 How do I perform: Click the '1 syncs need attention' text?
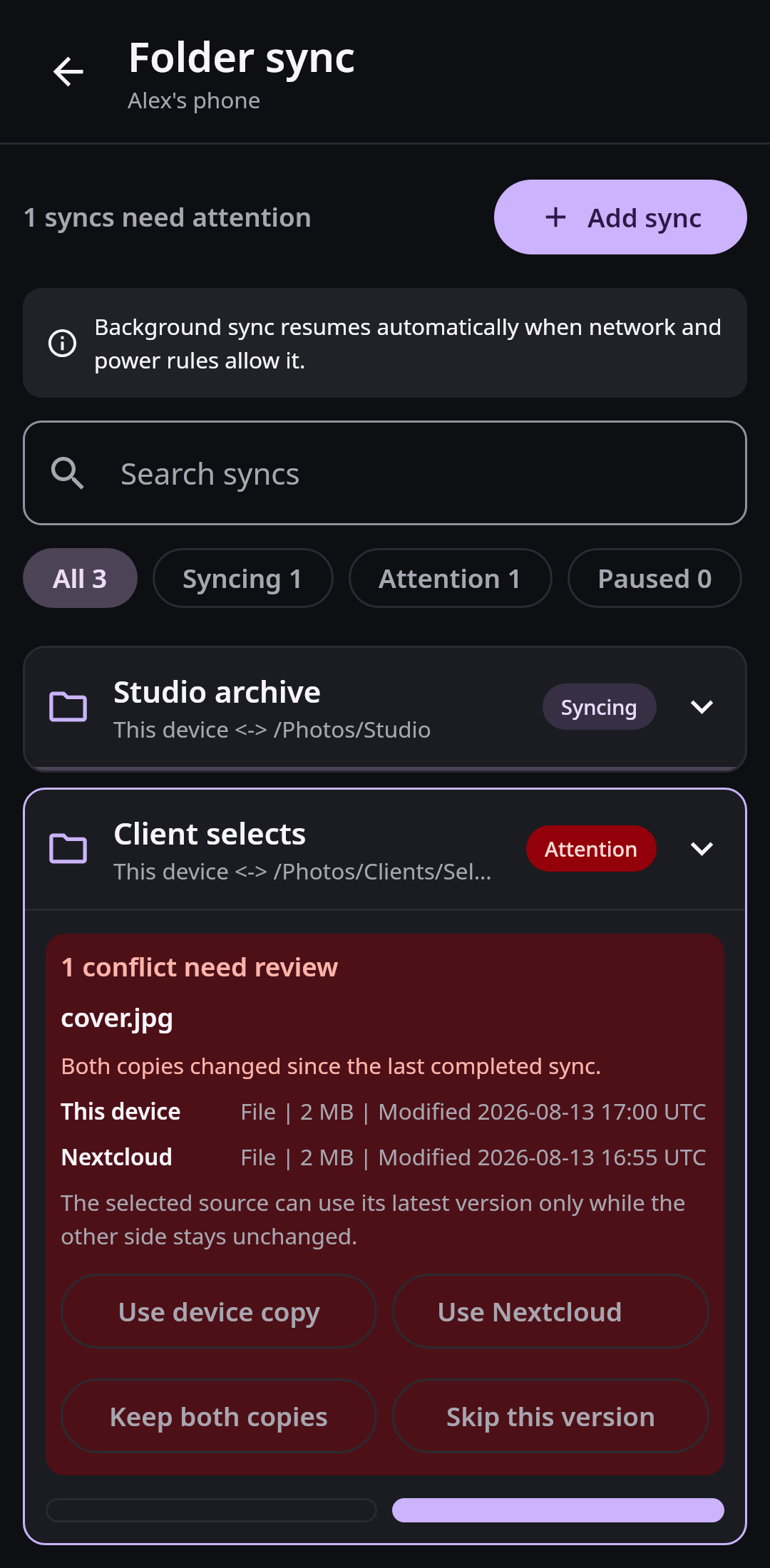click(168, 217)
